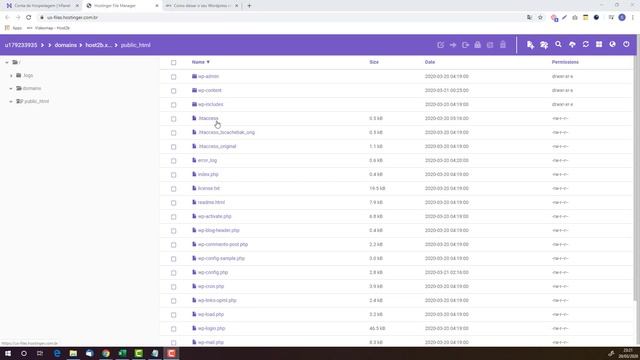Sort by Name column header

[200, 62]
